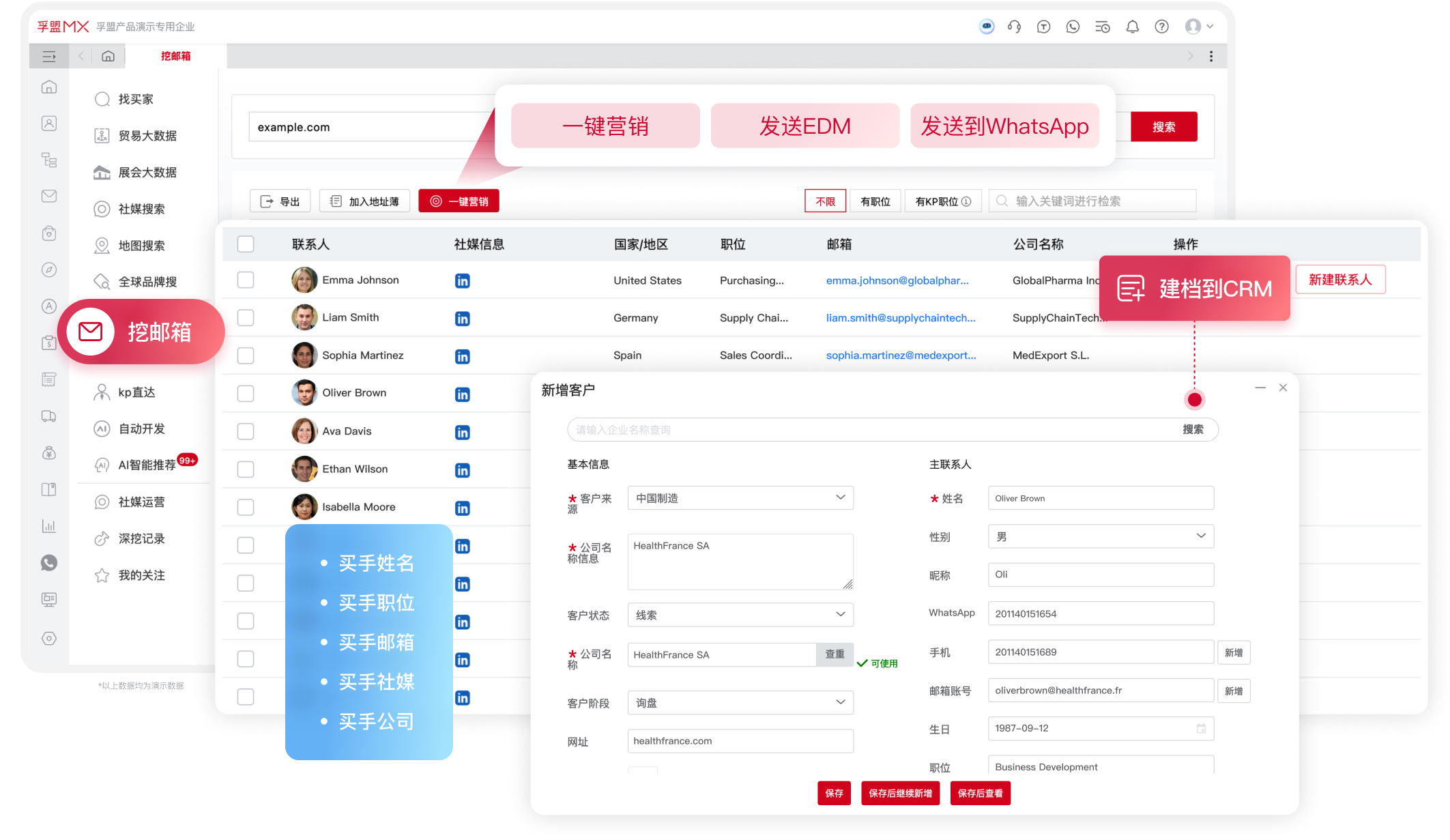Image resolution: width=1450 pixels, height=840 pixels.
Task: Click the question mark help icon
Action: click(1161, 27)
